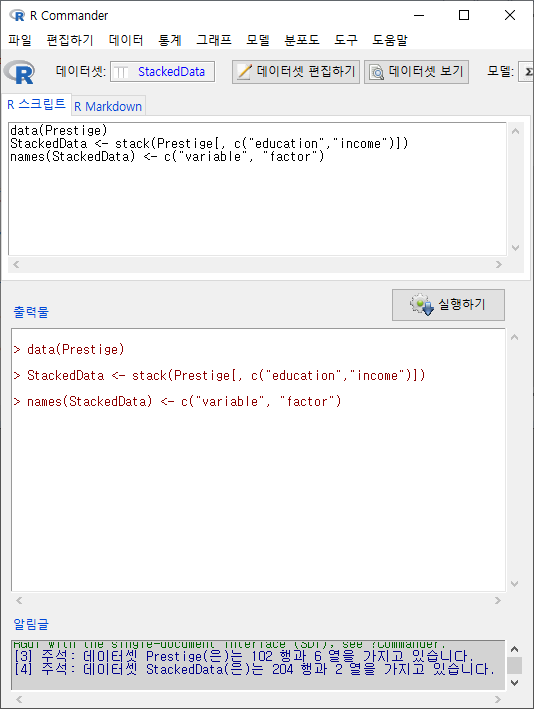Click the 출력물 label
This screenshot has height=709, width=534.
(31, 312)
